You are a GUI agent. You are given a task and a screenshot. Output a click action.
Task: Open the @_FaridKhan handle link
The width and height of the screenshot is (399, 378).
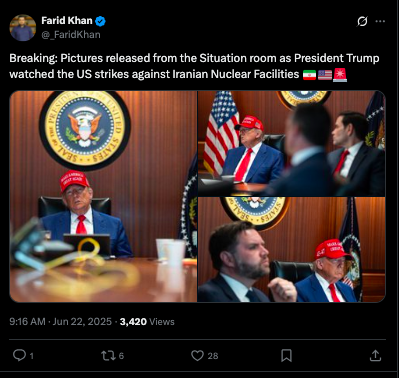pos(71,35)
